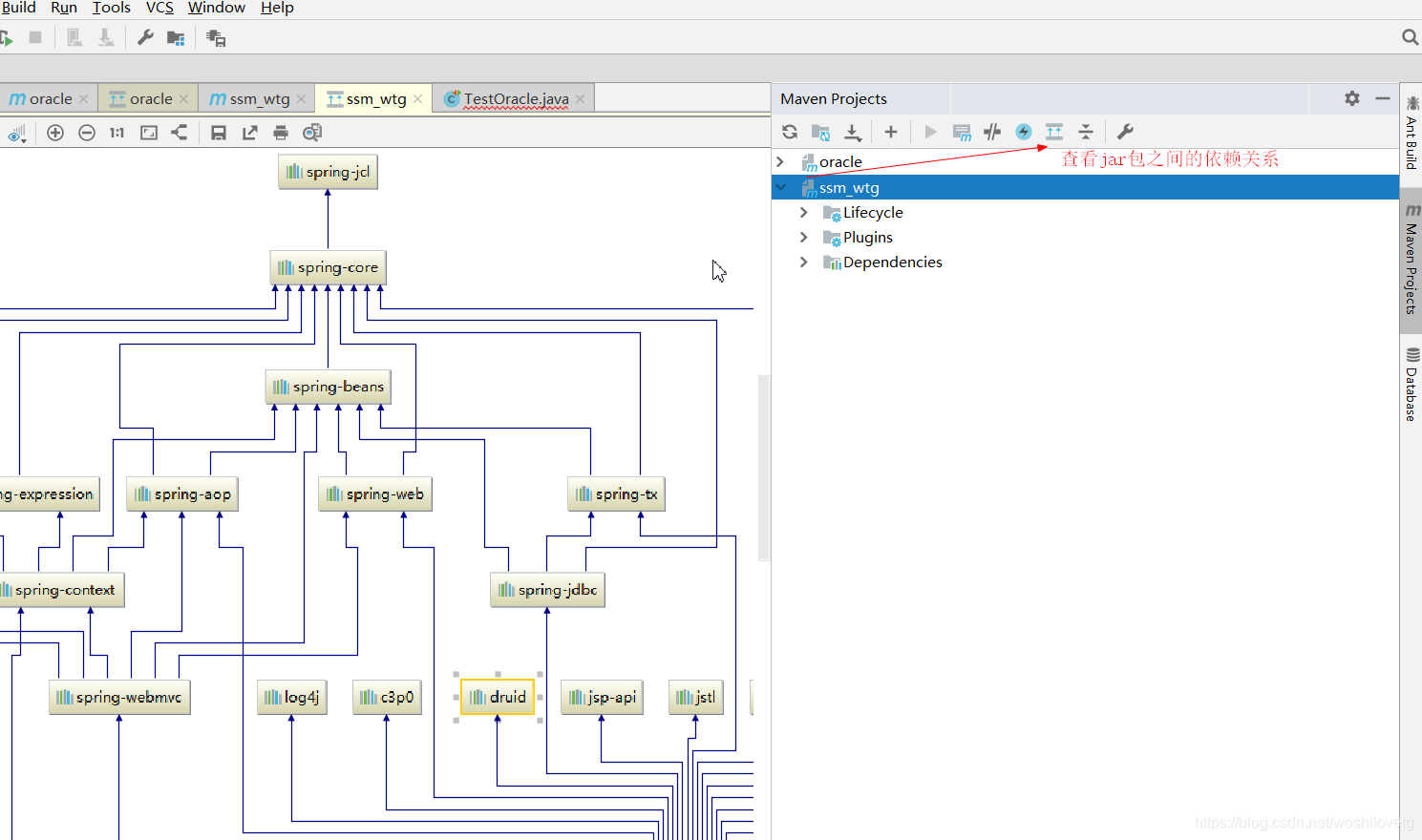
Task: Expand the Lifecycle node
Action: (804, 212)
